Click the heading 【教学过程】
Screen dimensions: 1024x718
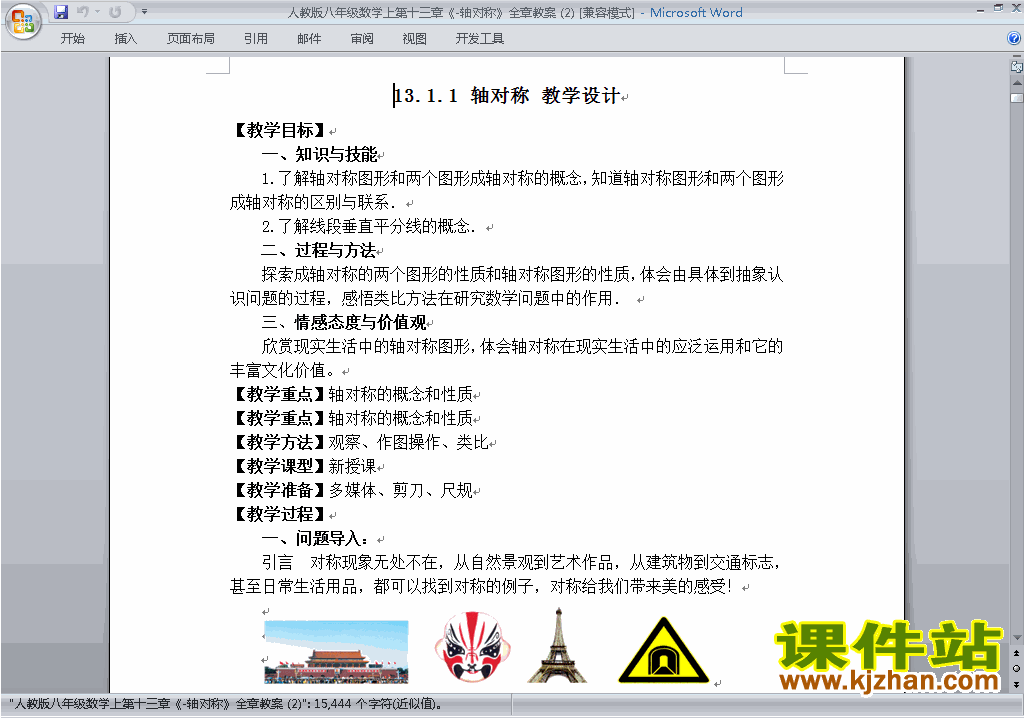(x=280, y=514)
